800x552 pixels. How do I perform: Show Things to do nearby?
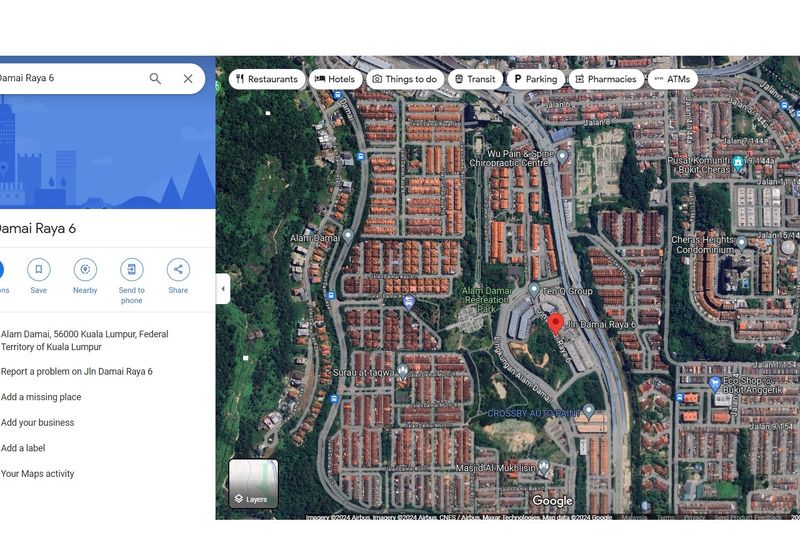pos(404,79)
